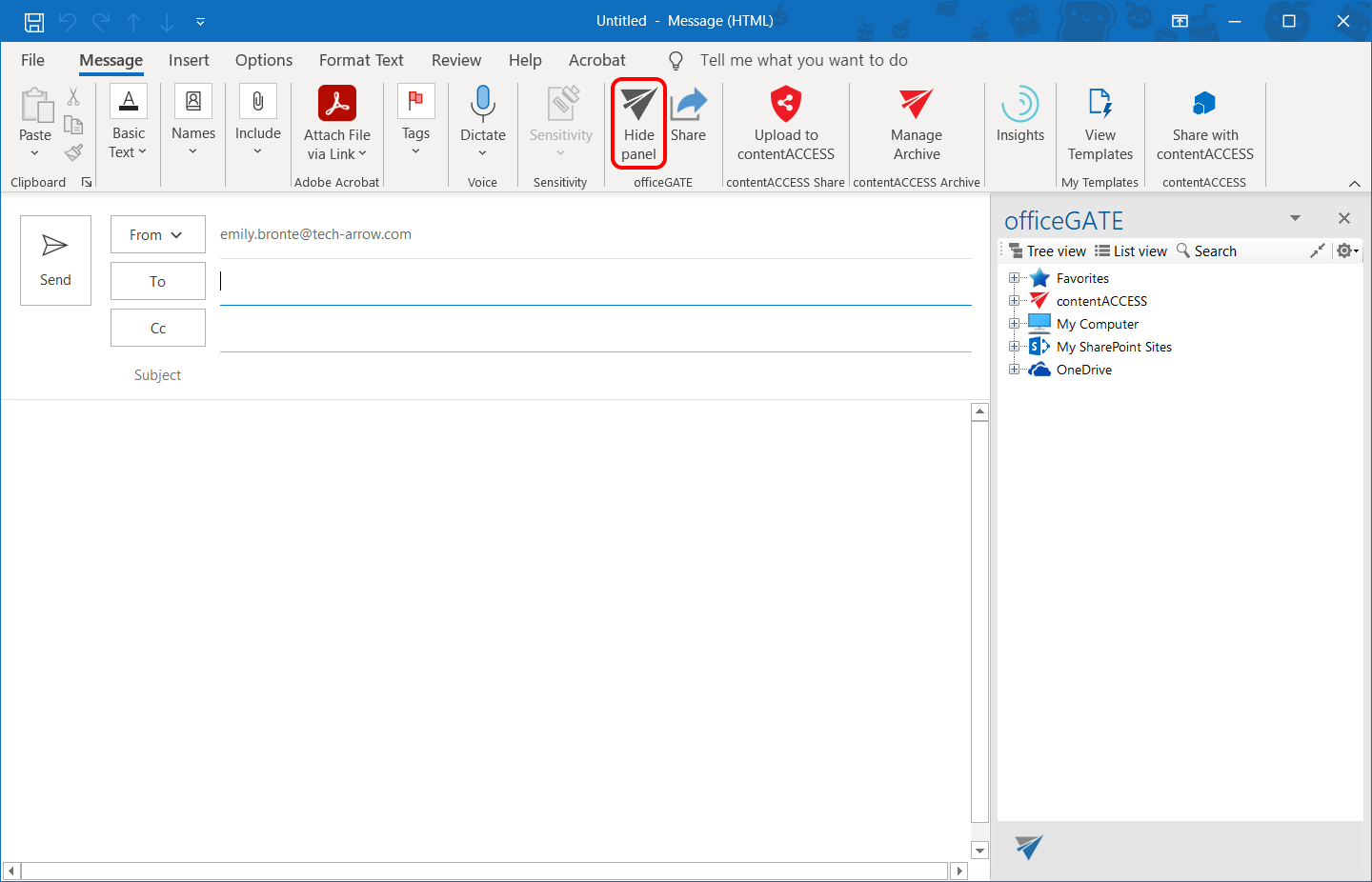Image resolution: width=1372 pixels, height=882 pixels.
Task: Start Dictate microphone
Action: (482, 107)
